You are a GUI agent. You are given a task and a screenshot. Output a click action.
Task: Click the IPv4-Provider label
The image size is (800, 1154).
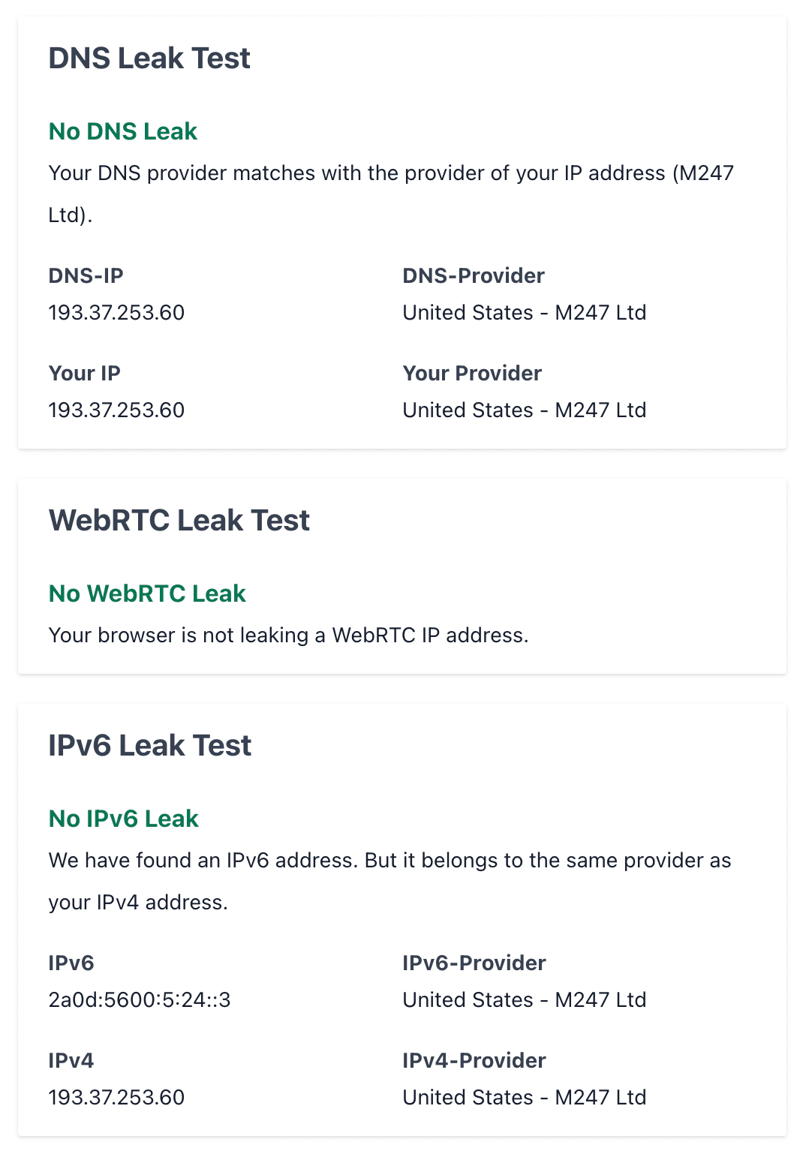click(474, 1061)
